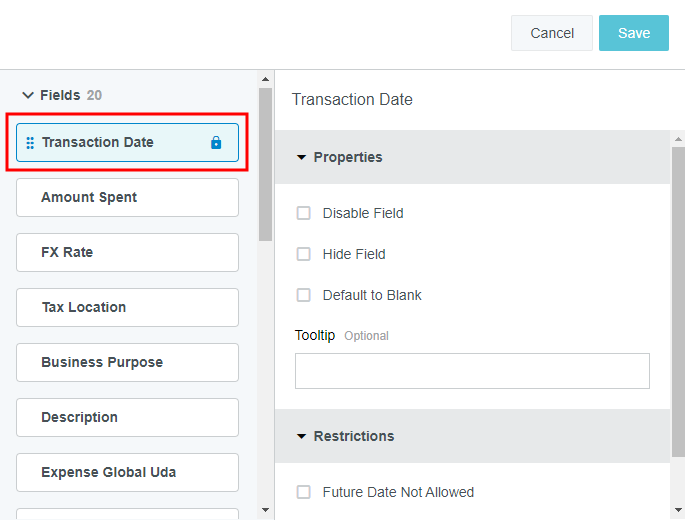Check Future Date Not Allowed

coord(304,492)
